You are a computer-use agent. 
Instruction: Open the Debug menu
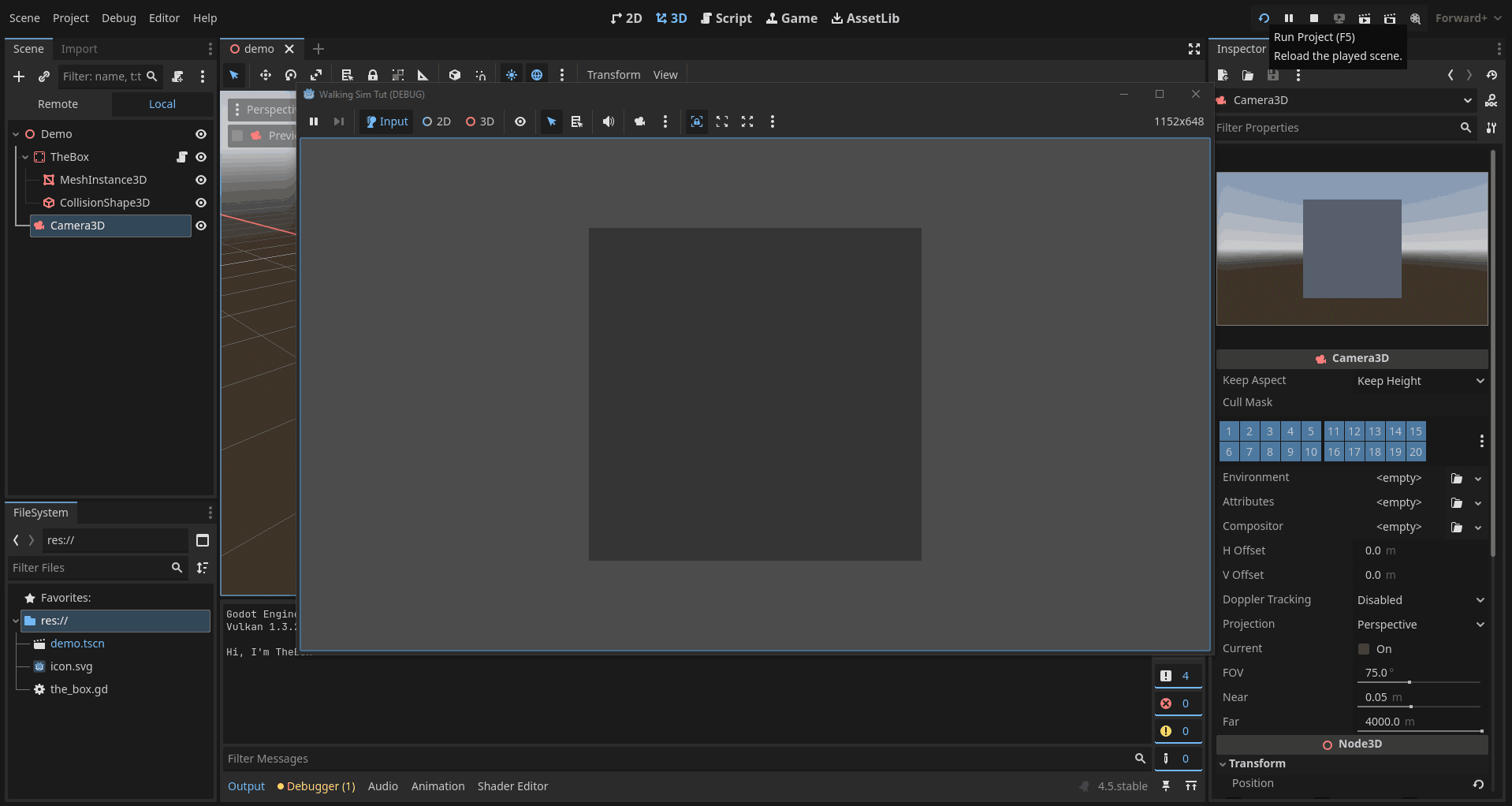coord(119,18)
